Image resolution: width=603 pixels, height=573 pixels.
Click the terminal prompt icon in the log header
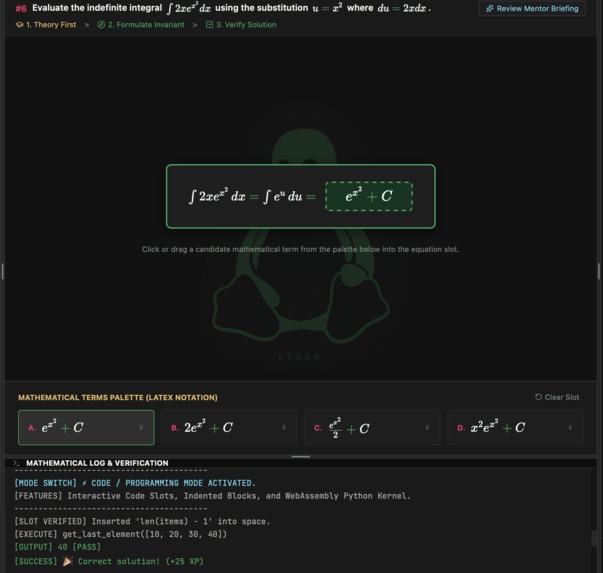(17, 463)
